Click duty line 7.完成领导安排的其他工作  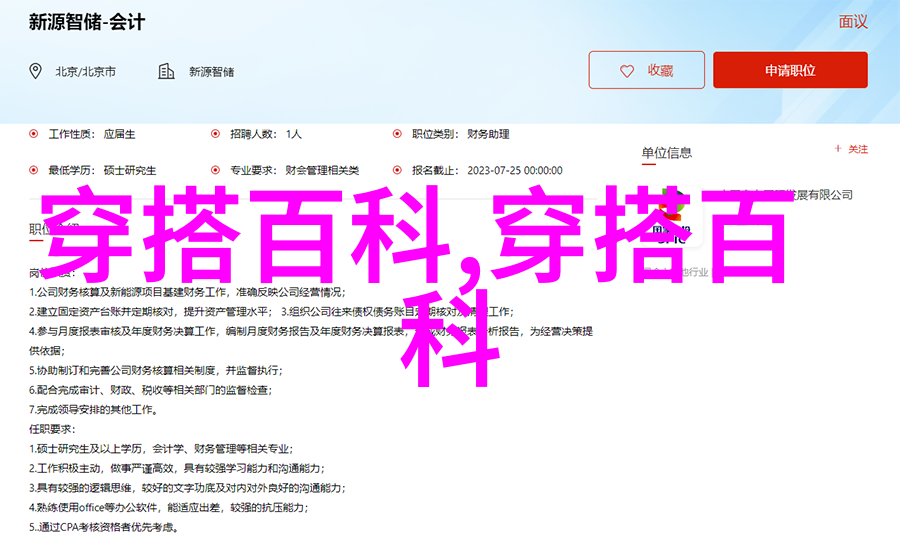tap(94, 409)
